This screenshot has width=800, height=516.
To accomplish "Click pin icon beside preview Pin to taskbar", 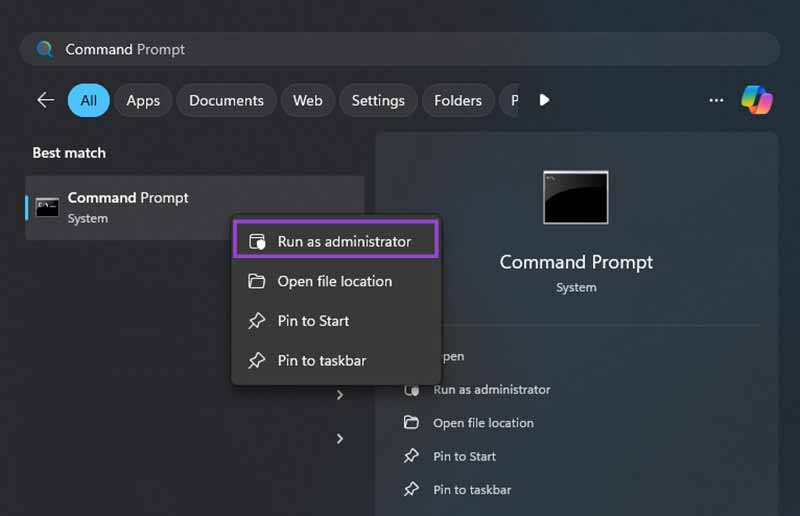I will [411, 489].
